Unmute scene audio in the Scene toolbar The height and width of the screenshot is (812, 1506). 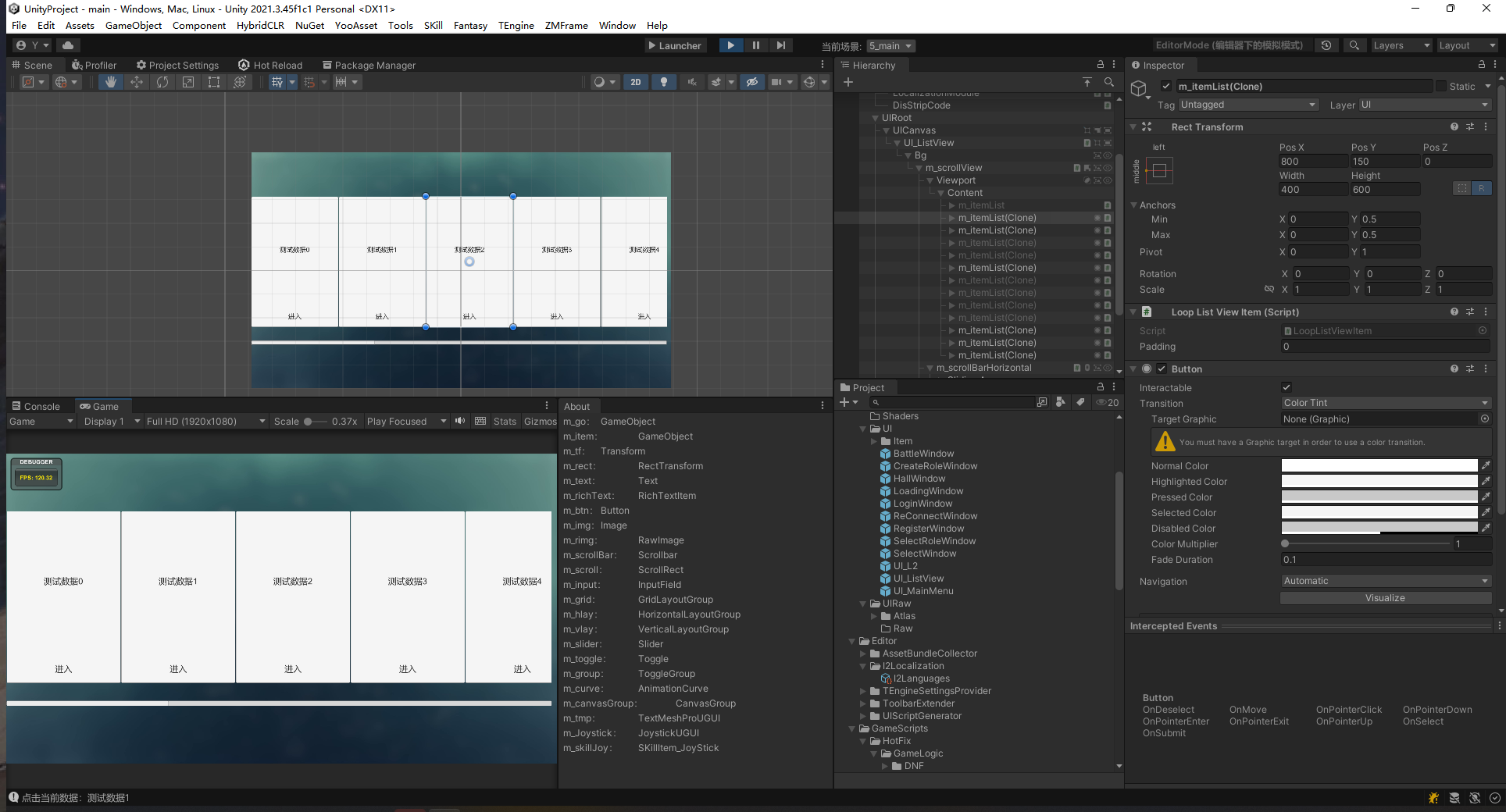(x=691, y=81)
